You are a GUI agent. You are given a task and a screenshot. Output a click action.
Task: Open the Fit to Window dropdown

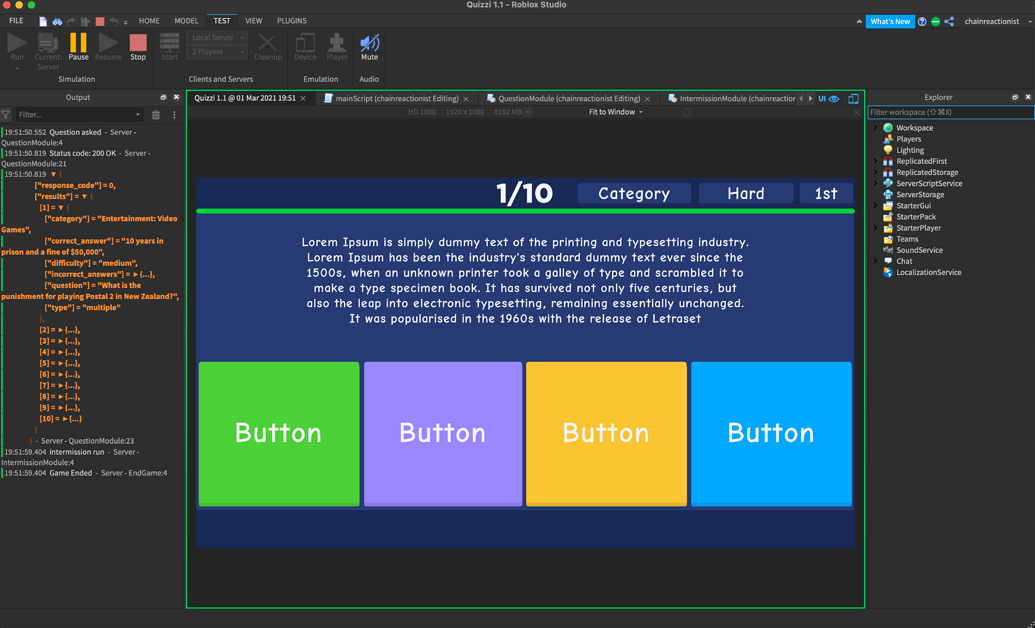614,112
